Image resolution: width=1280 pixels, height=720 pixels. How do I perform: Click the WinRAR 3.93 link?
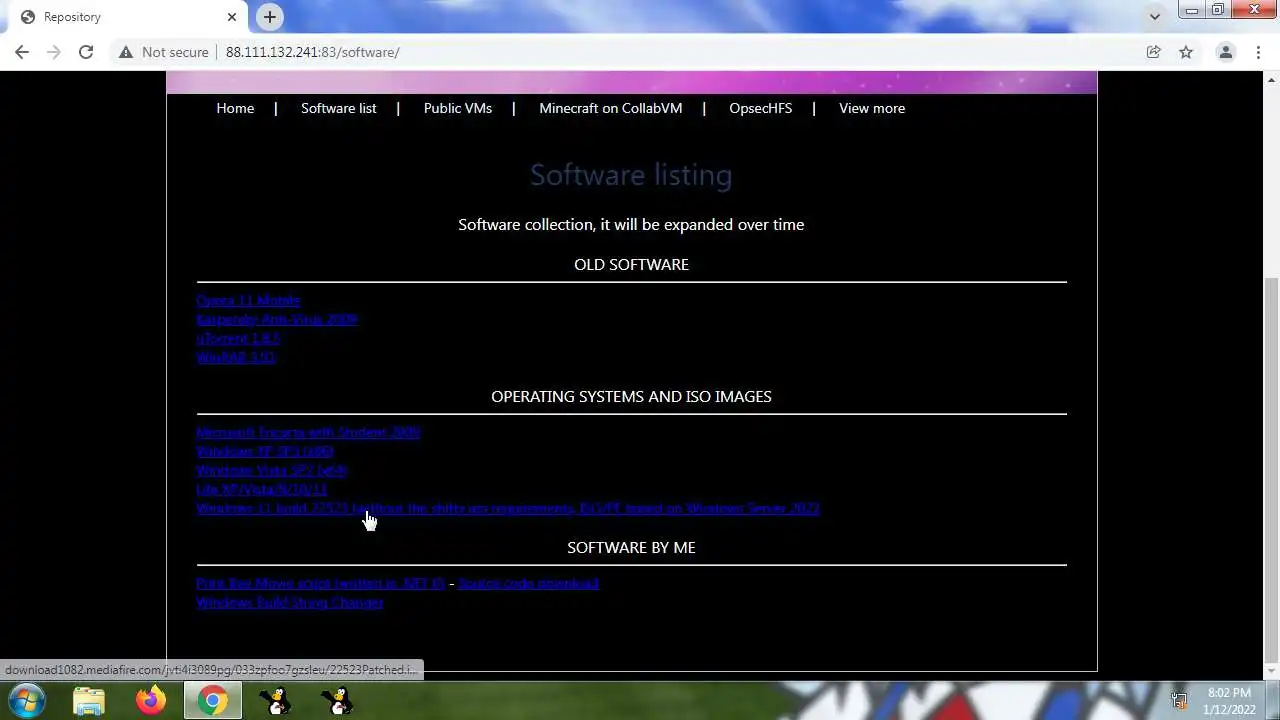(x=236, y=357)
